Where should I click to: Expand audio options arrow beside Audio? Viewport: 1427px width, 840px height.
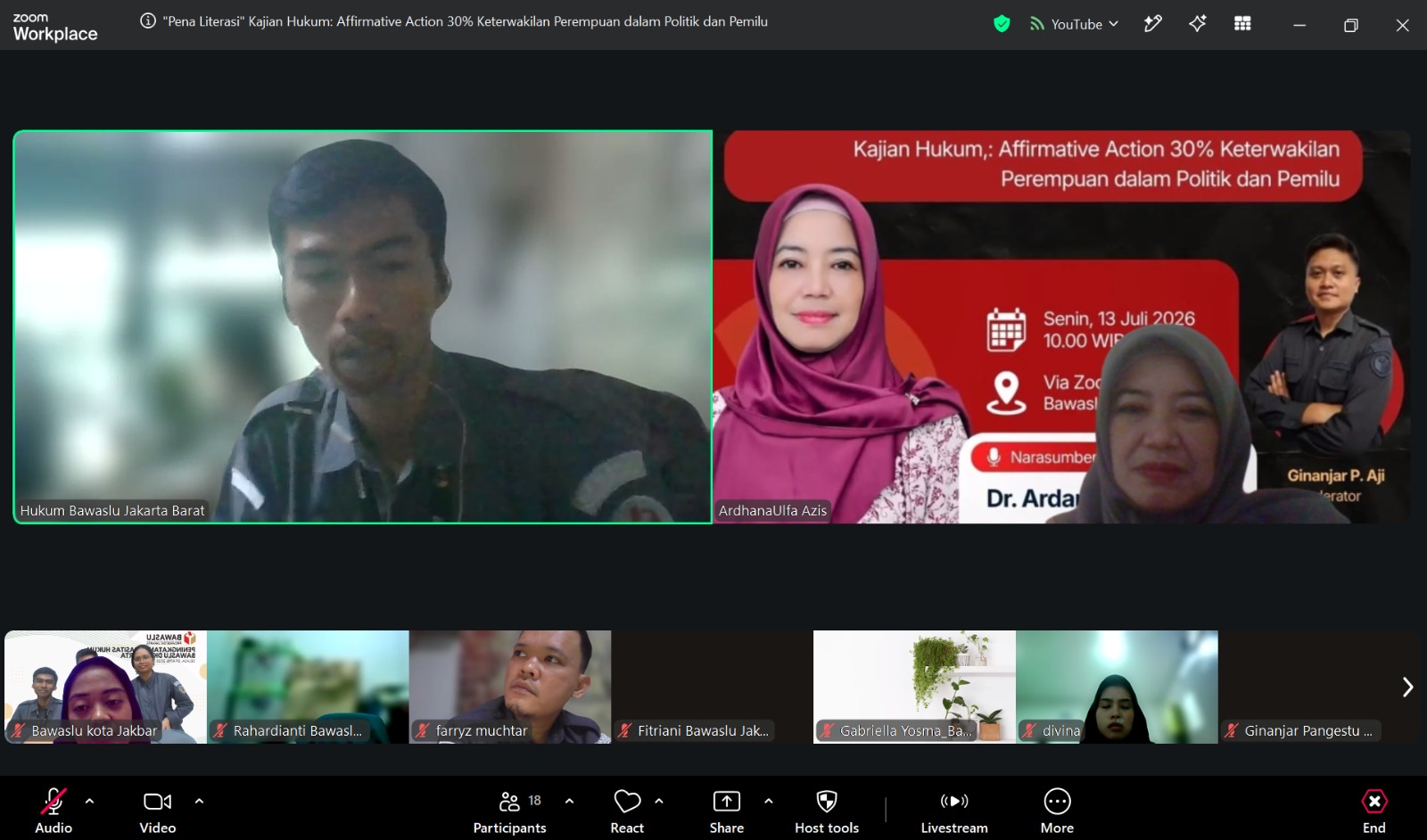click(89, 801)
